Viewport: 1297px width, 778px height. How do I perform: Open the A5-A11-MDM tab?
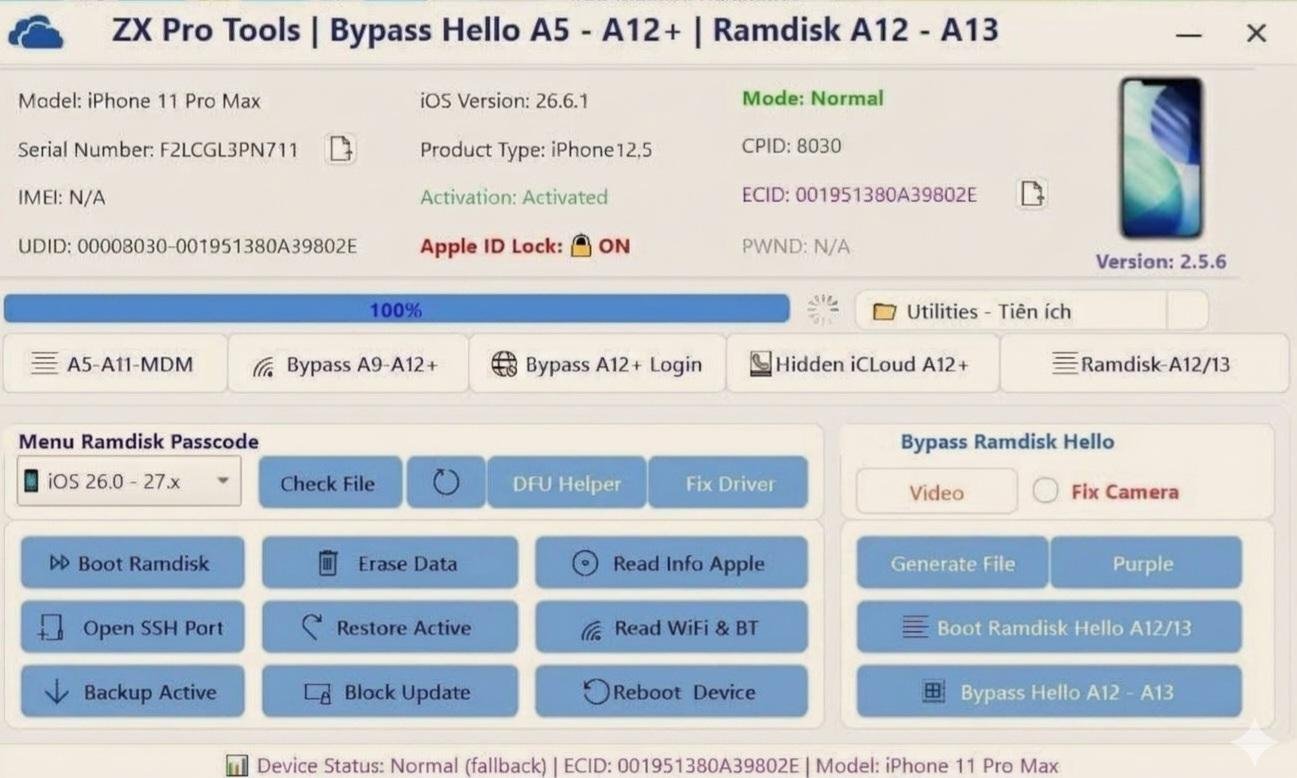pos(115,364)
